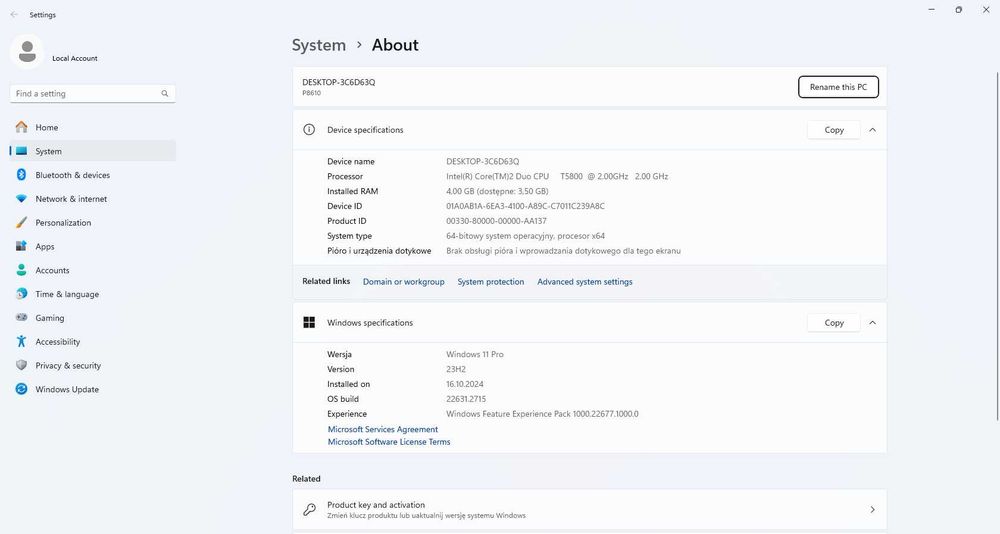Open Advanced system settings link

click(585, 282)
